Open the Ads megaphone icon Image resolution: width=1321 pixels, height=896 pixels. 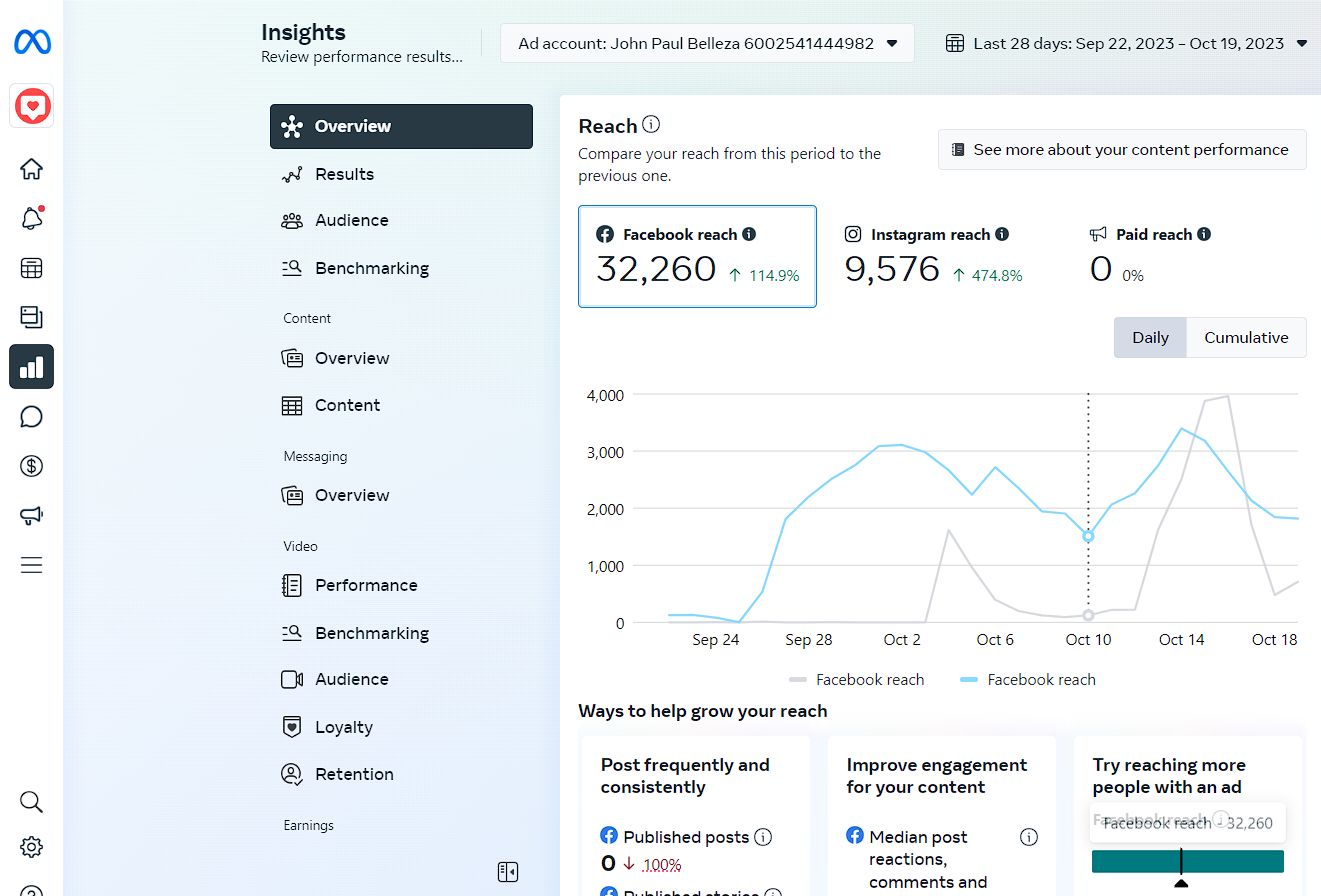pos(31,515)
